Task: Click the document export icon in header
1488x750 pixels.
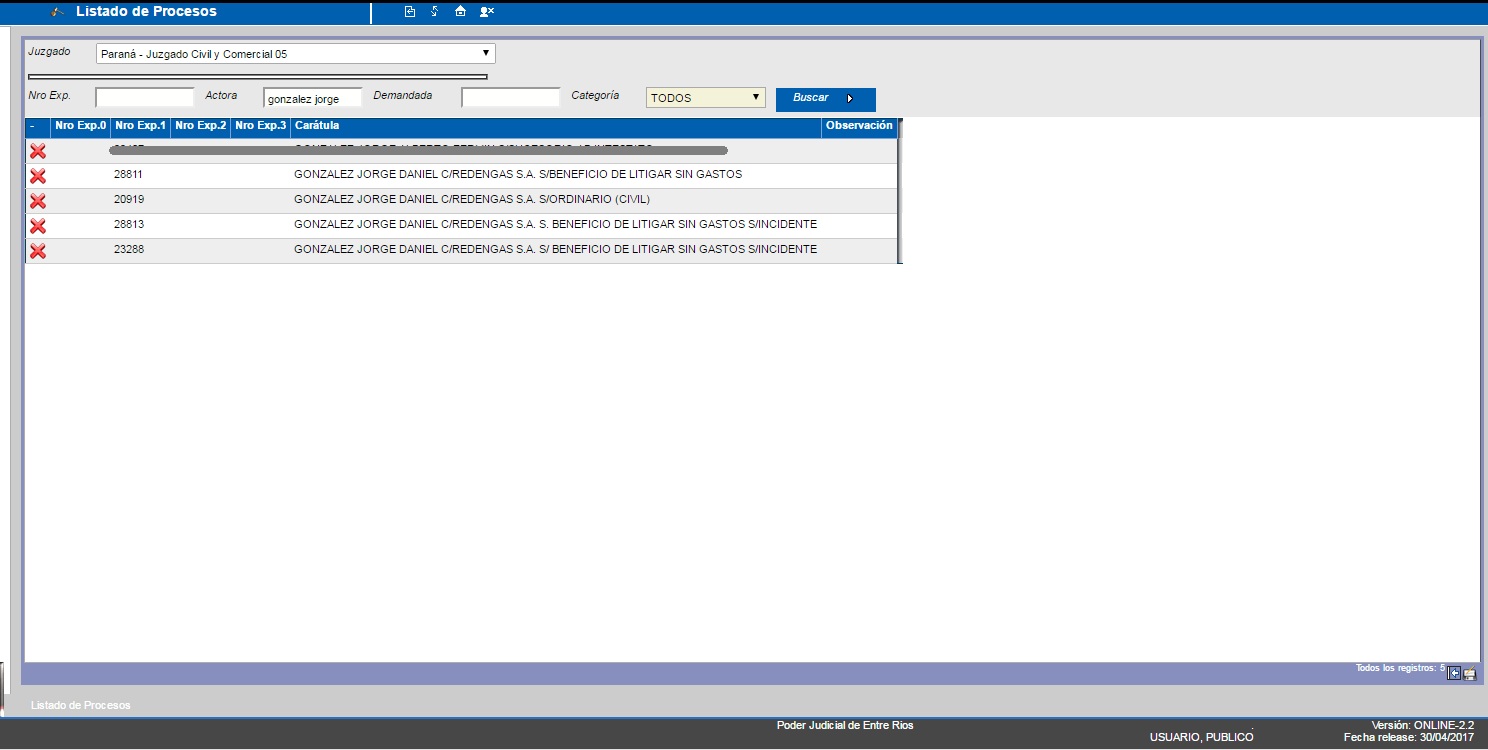Action: tap(409, 12)
